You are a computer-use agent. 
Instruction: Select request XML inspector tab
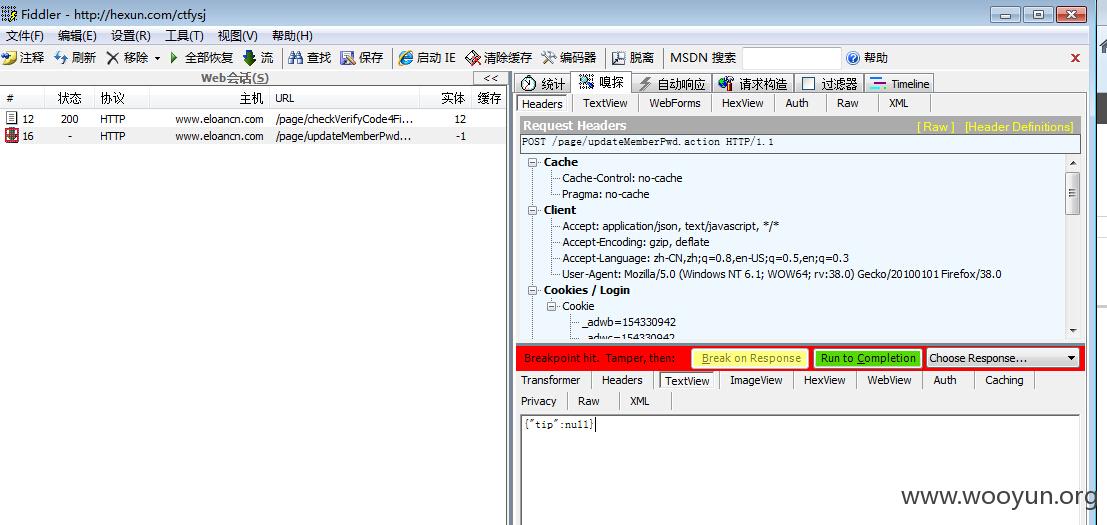[x=899, y=103]
